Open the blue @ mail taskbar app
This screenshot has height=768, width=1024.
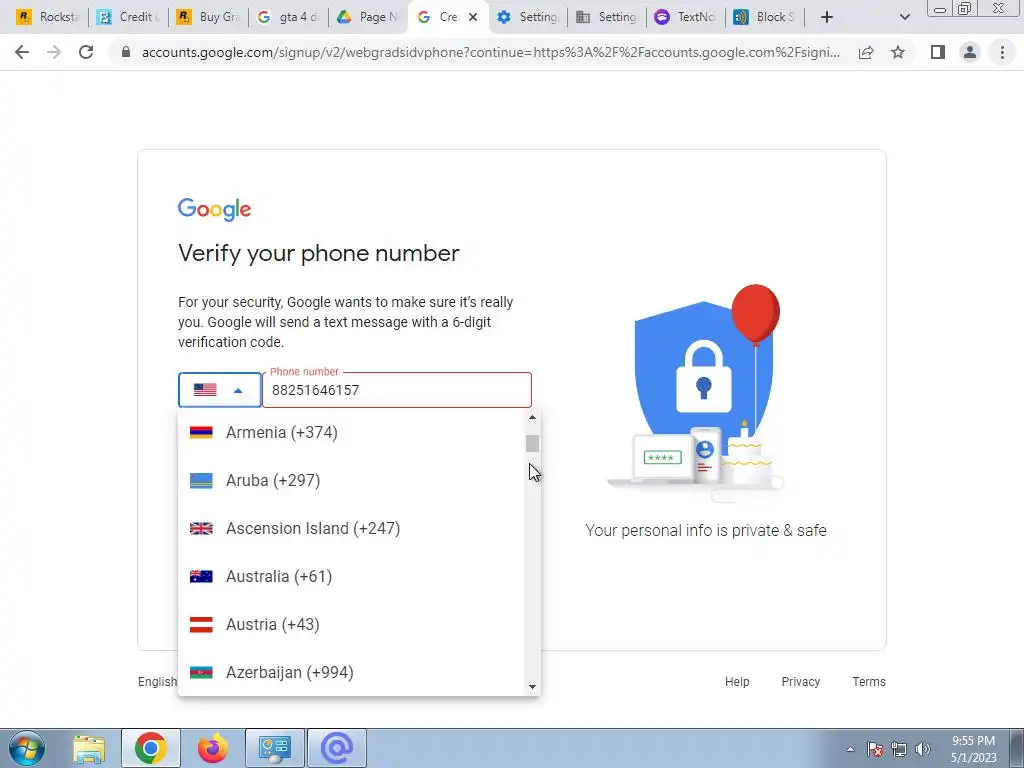click(337, 748)
